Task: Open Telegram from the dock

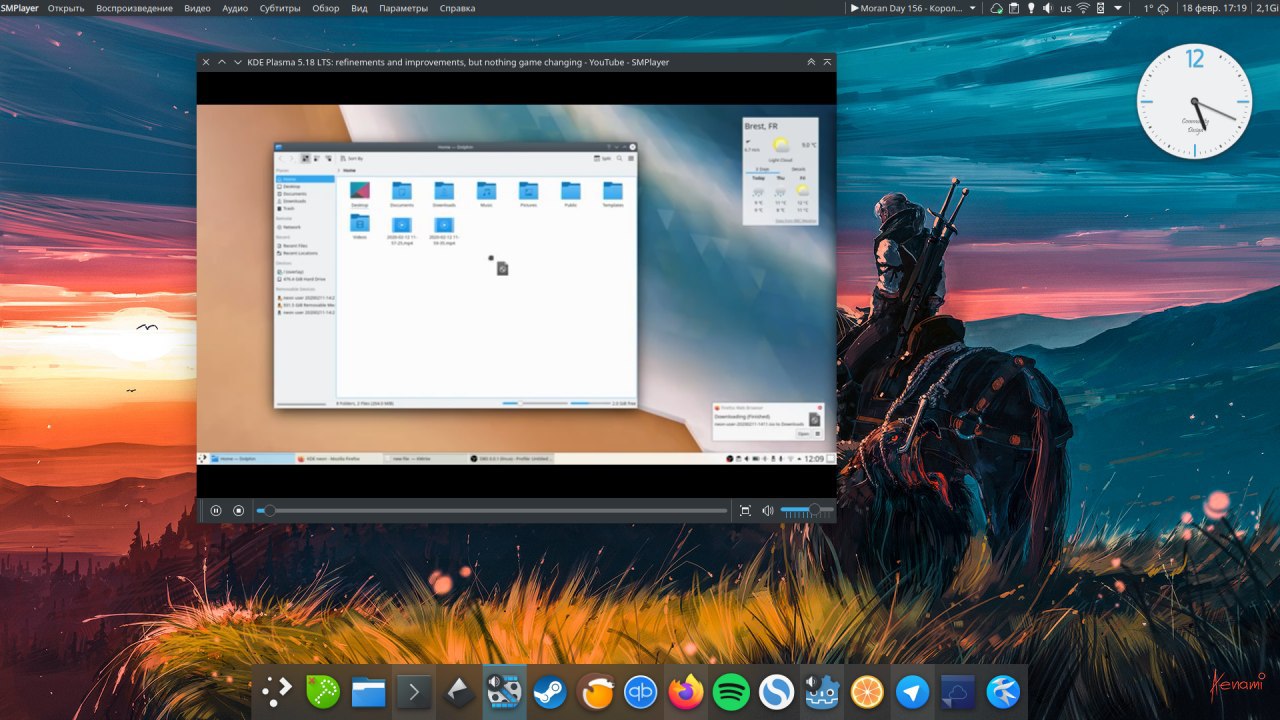Action: point(912,692)
